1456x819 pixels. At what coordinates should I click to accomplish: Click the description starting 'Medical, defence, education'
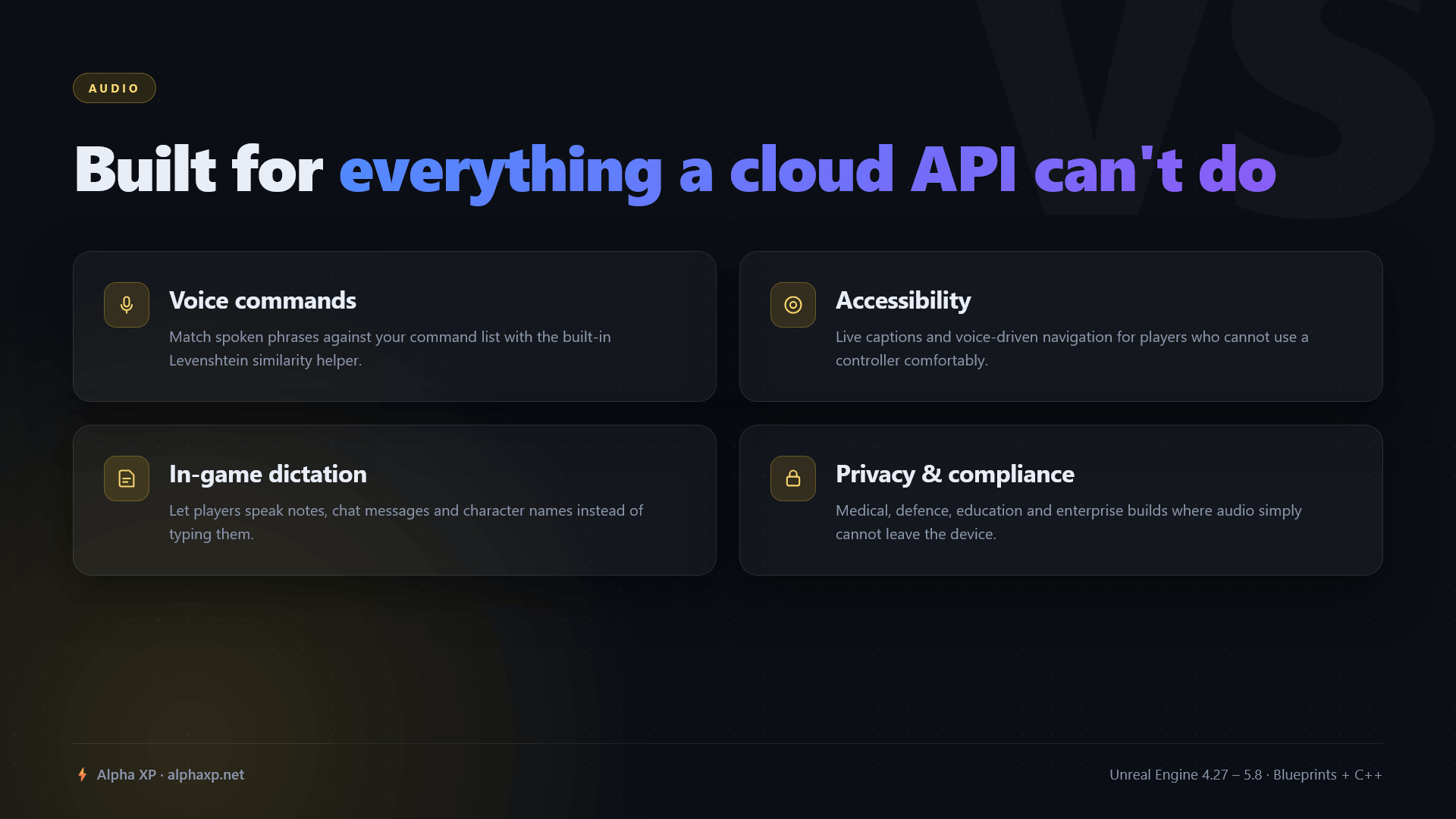(x=1068, y=522)
